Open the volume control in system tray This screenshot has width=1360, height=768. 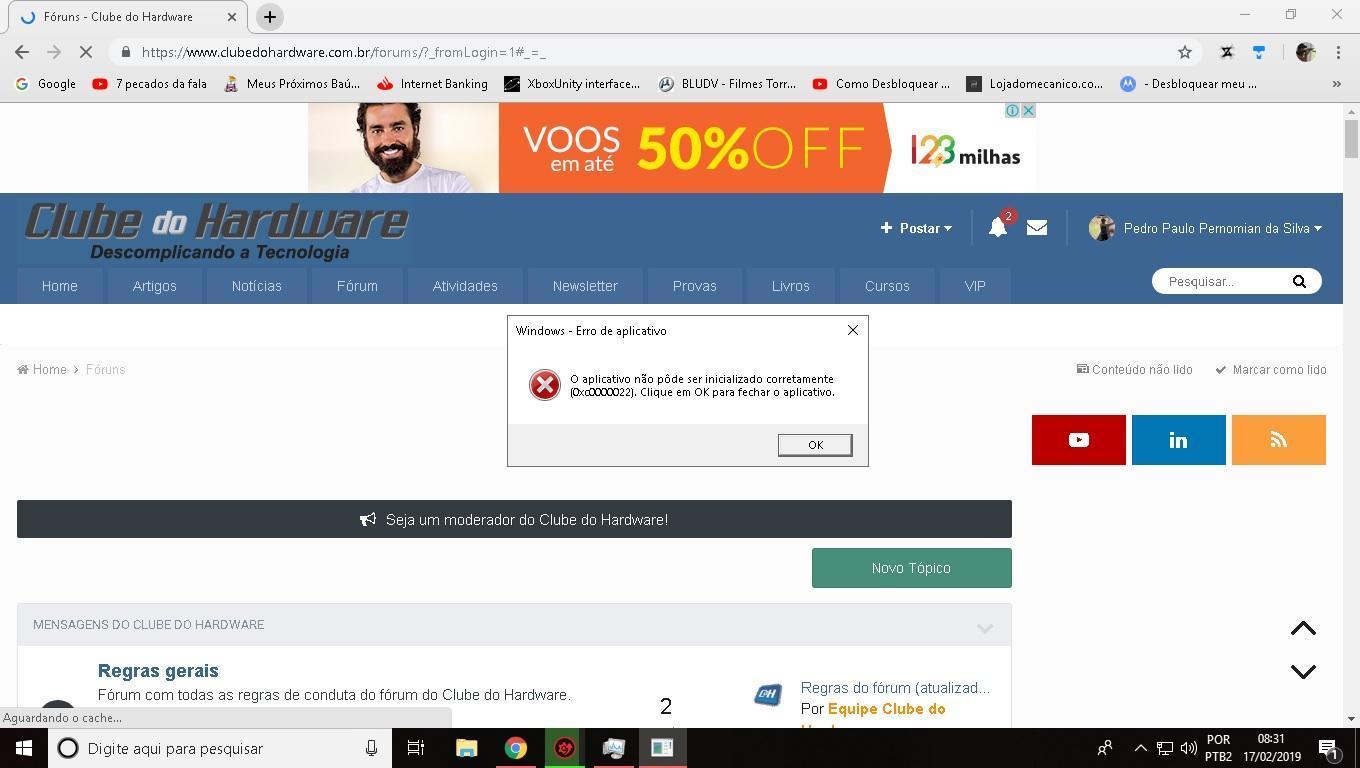[x=1189, y=748]
